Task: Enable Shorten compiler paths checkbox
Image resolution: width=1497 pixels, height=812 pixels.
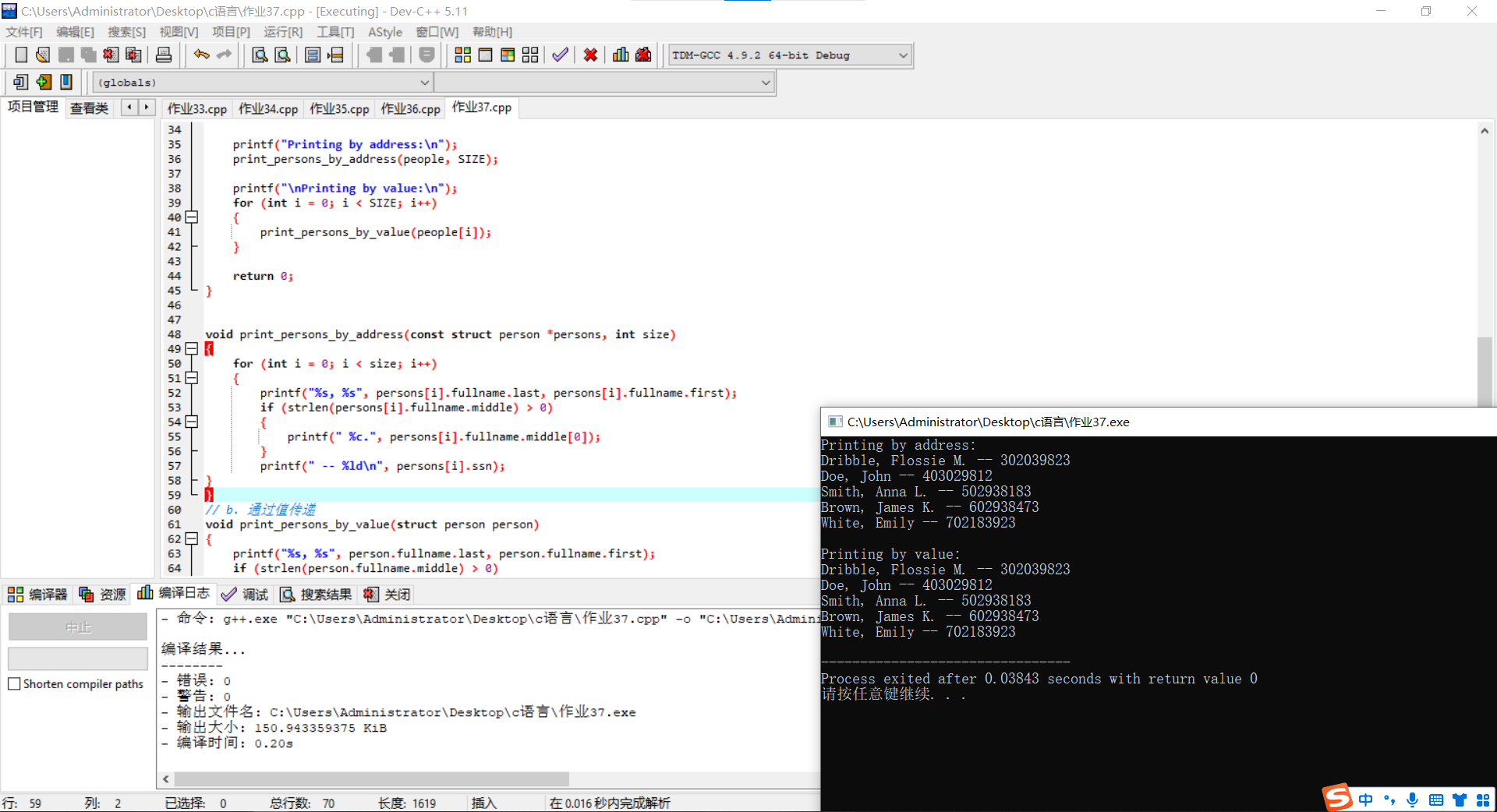Action: 14,683
